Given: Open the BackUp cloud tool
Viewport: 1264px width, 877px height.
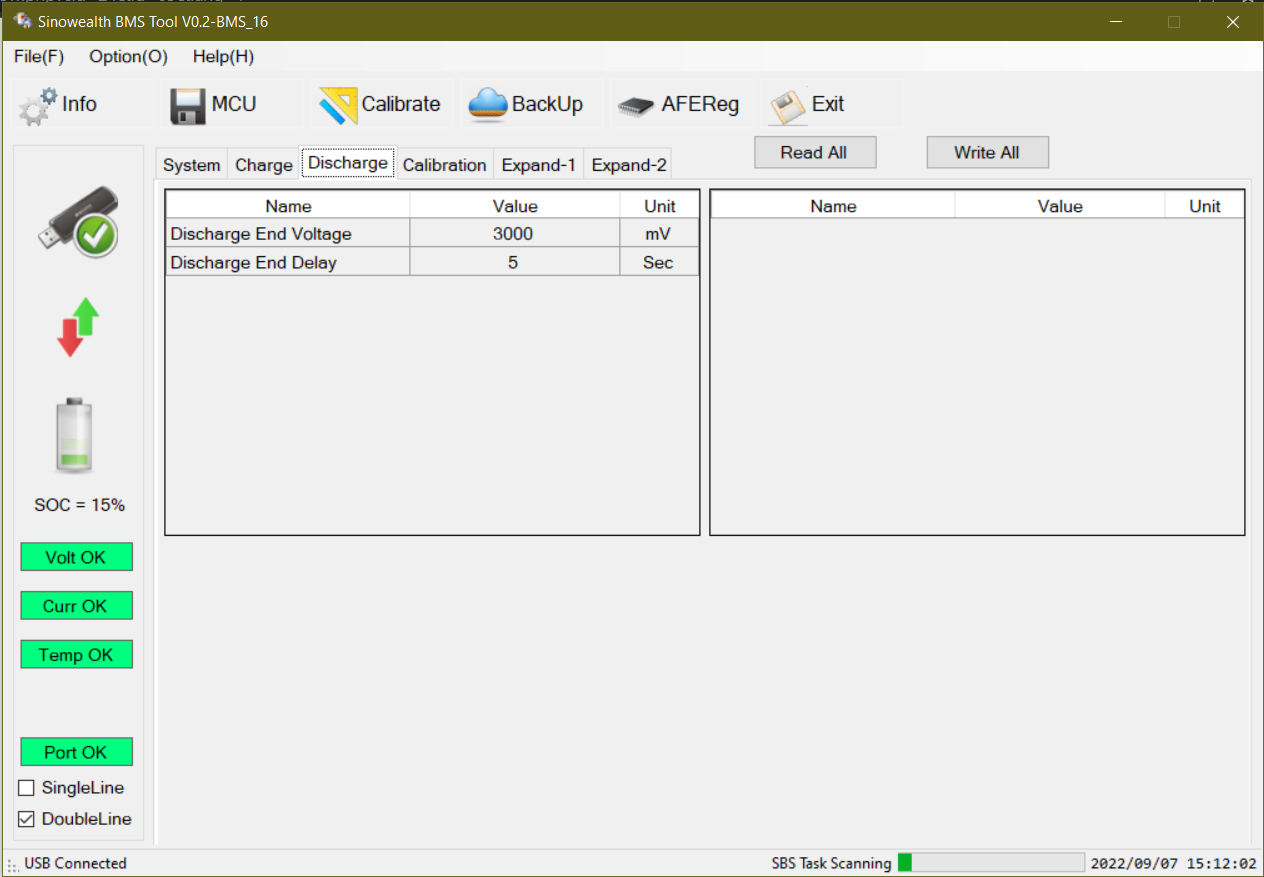Looking at the screenshot, I should (x=488, y=105).
